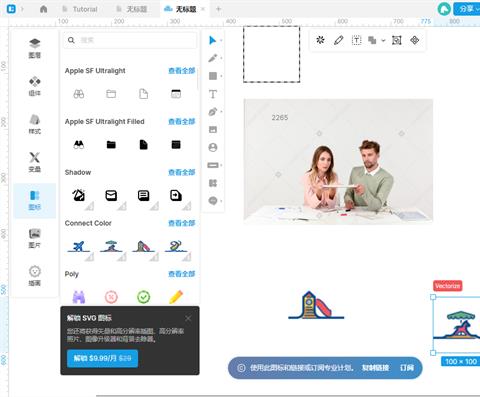Close the active 无标题 tab
Image resolution: width=480 pixels, height=397 pixels.
click(x=203, y=9)
